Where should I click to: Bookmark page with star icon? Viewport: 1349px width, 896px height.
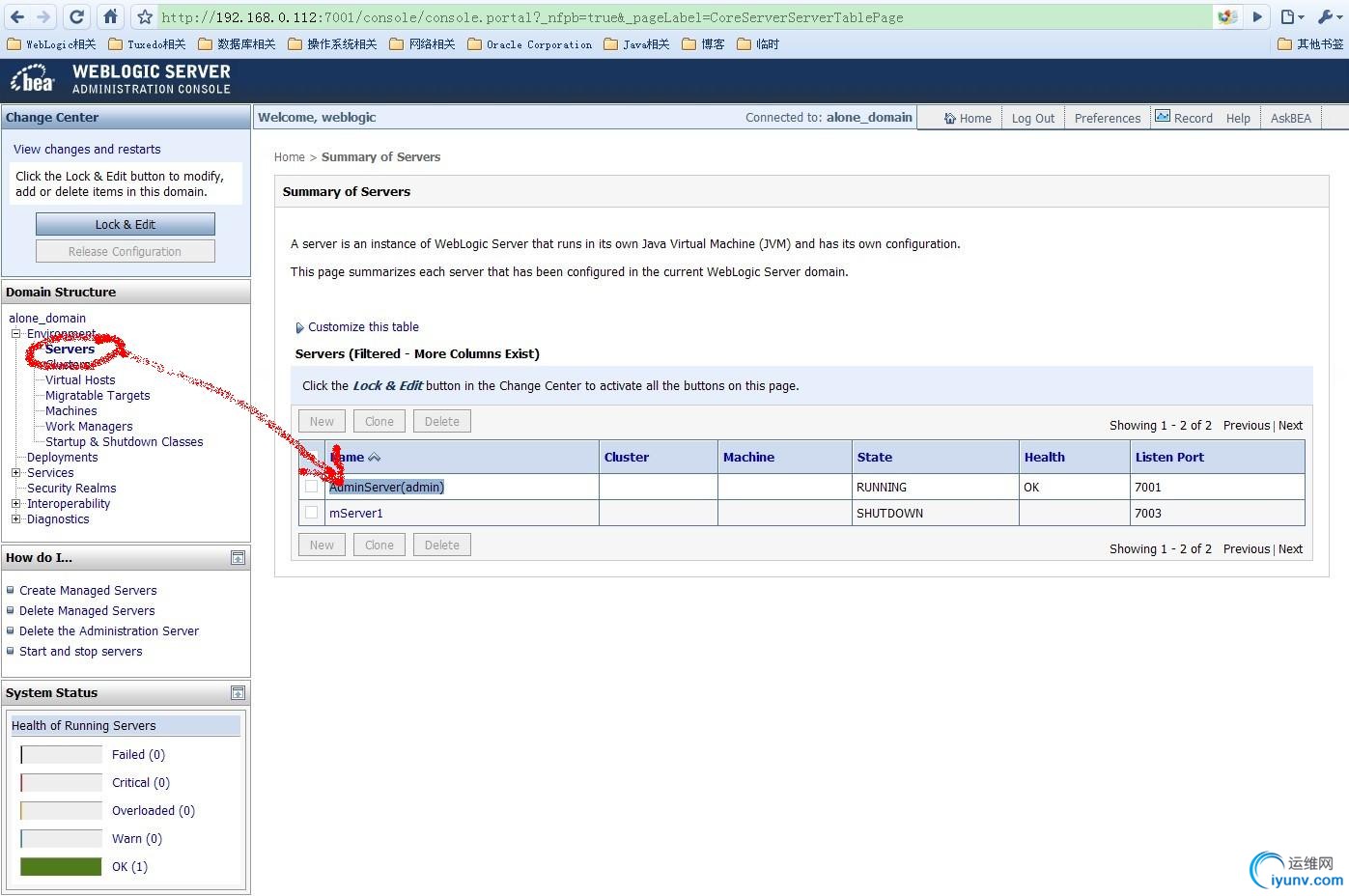(144, 16)
